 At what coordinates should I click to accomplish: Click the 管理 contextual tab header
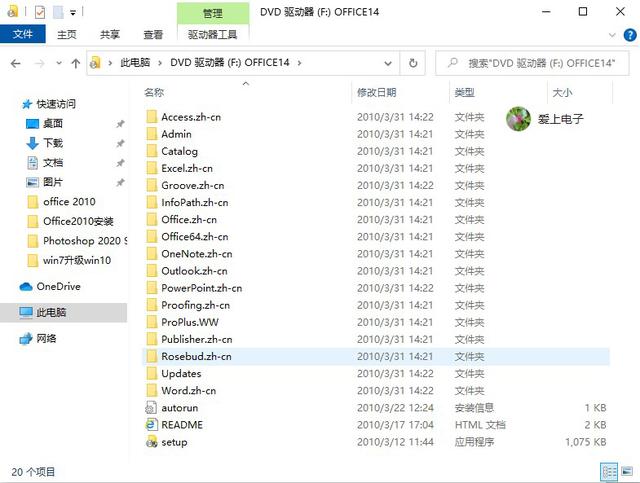(x=213, y=13)
